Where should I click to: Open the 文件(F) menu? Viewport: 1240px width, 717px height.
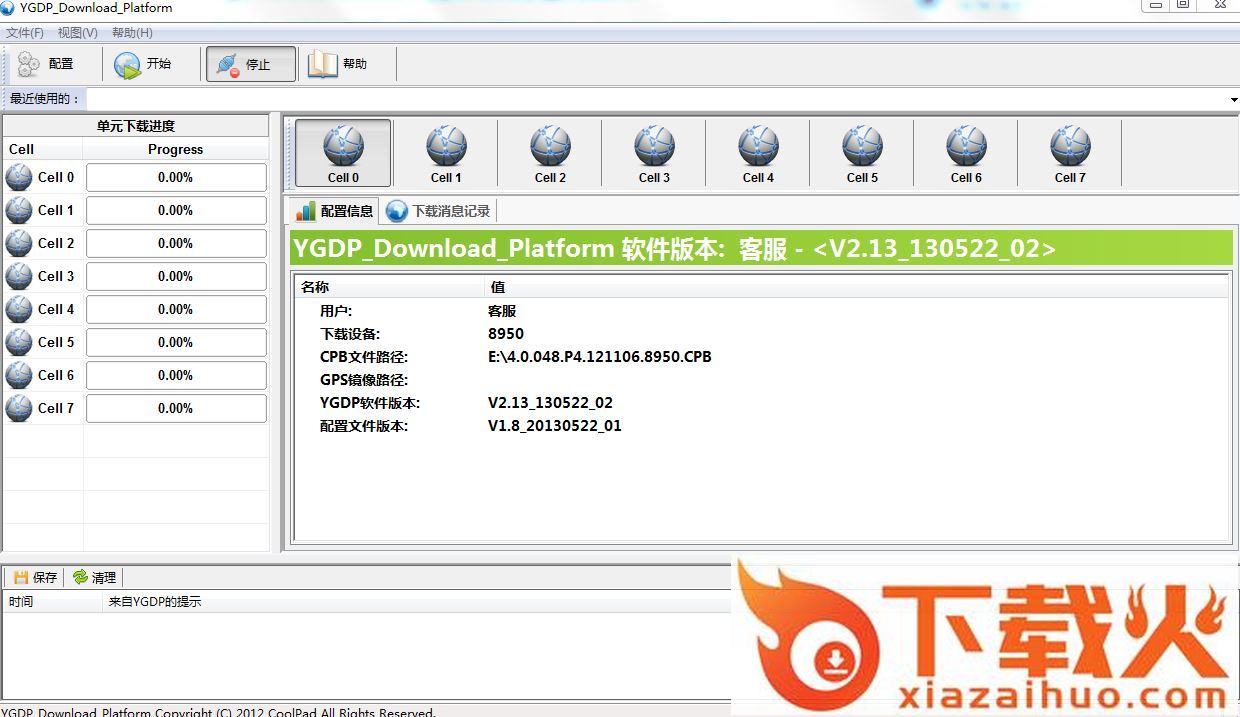25,33
